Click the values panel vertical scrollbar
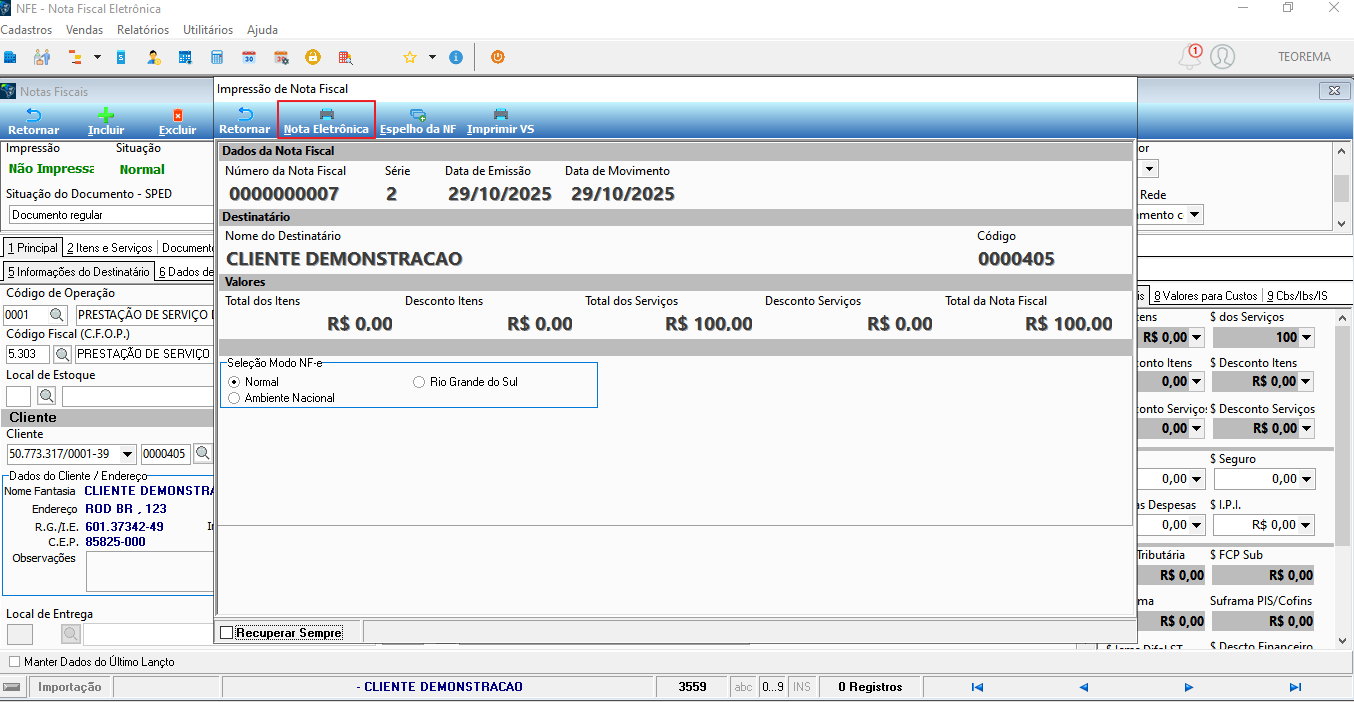The width and height of the screenshot is (1354, 702). [1342, 480]
